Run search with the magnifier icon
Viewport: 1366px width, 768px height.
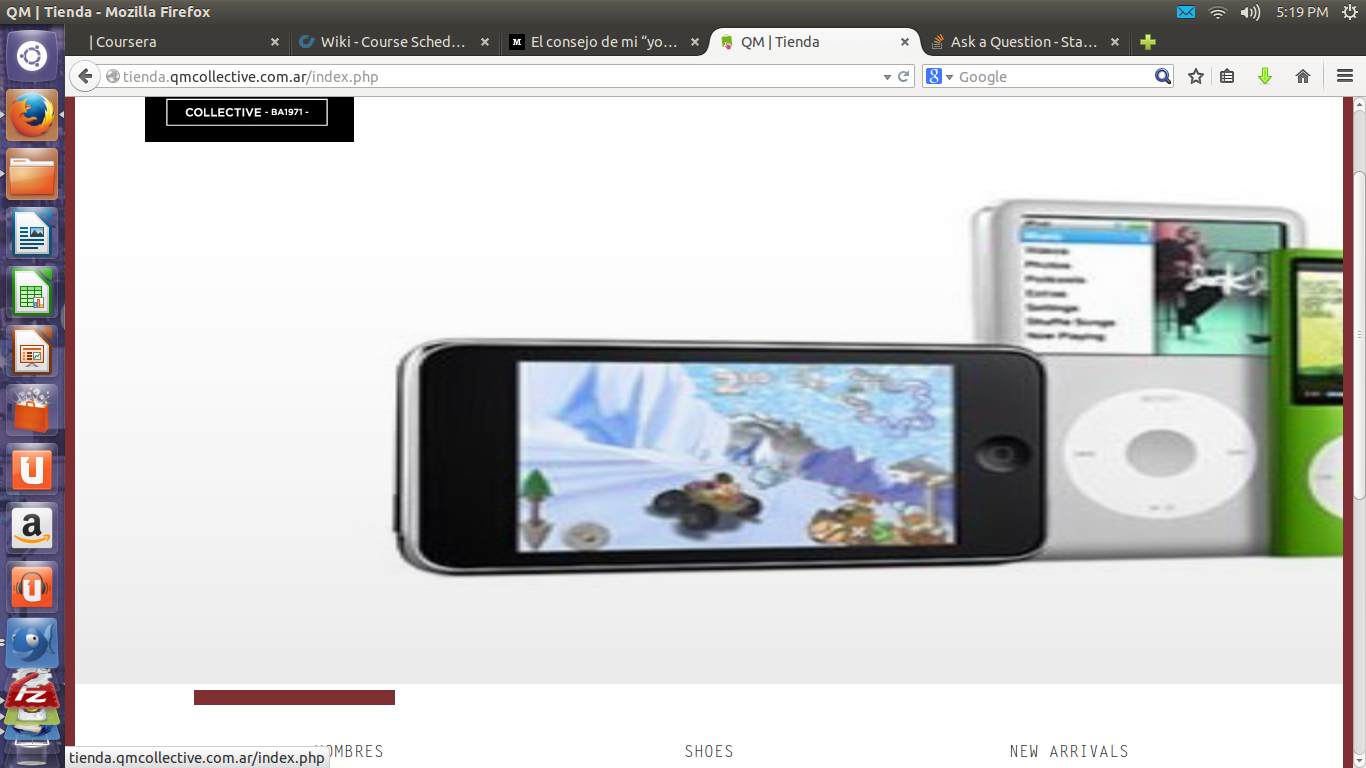point(1162,76)
